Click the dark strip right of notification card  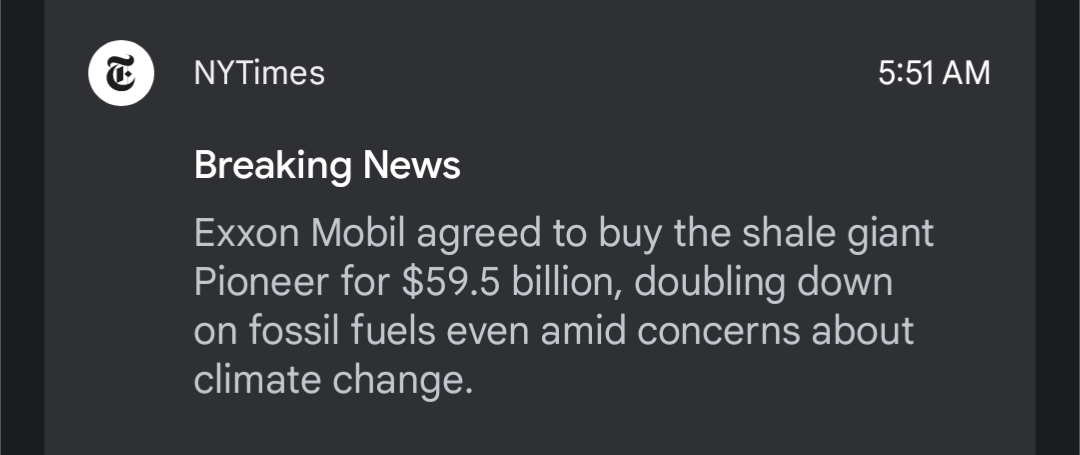[x=1058, y=227]
